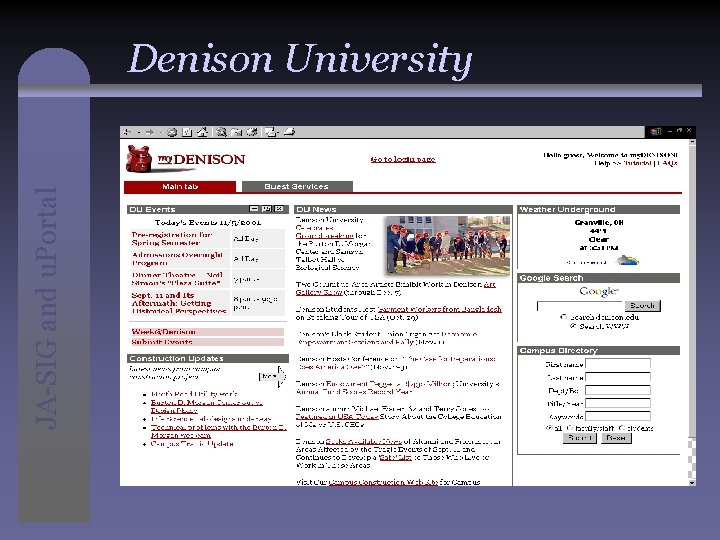Viewport: 720px width, 540px height.
Task: Click the browser Mail icon
Action: pyautogui.click(x=271, y=132)
